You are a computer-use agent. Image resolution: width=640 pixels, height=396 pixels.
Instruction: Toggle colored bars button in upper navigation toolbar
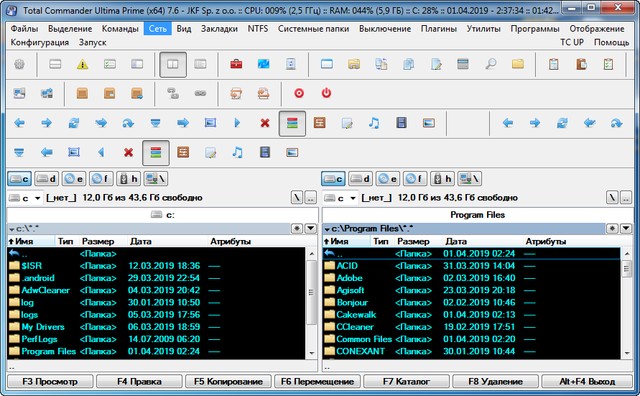[x=292, y=123]
